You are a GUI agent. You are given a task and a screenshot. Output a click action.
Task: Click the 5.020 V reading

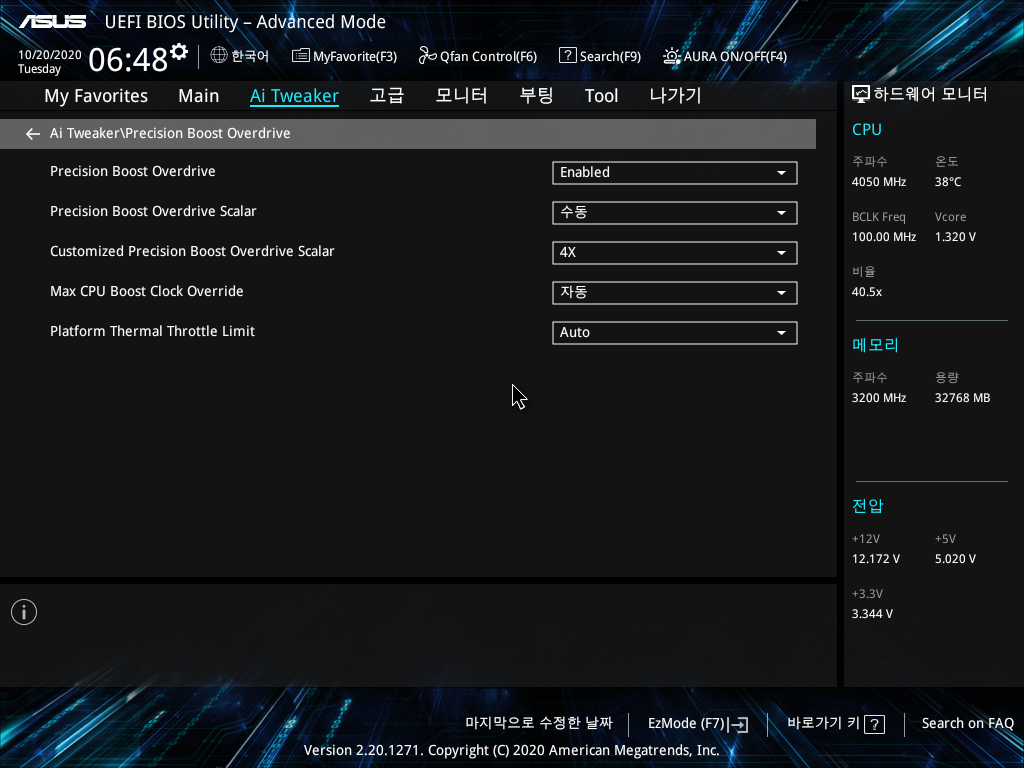pos(955,559)
